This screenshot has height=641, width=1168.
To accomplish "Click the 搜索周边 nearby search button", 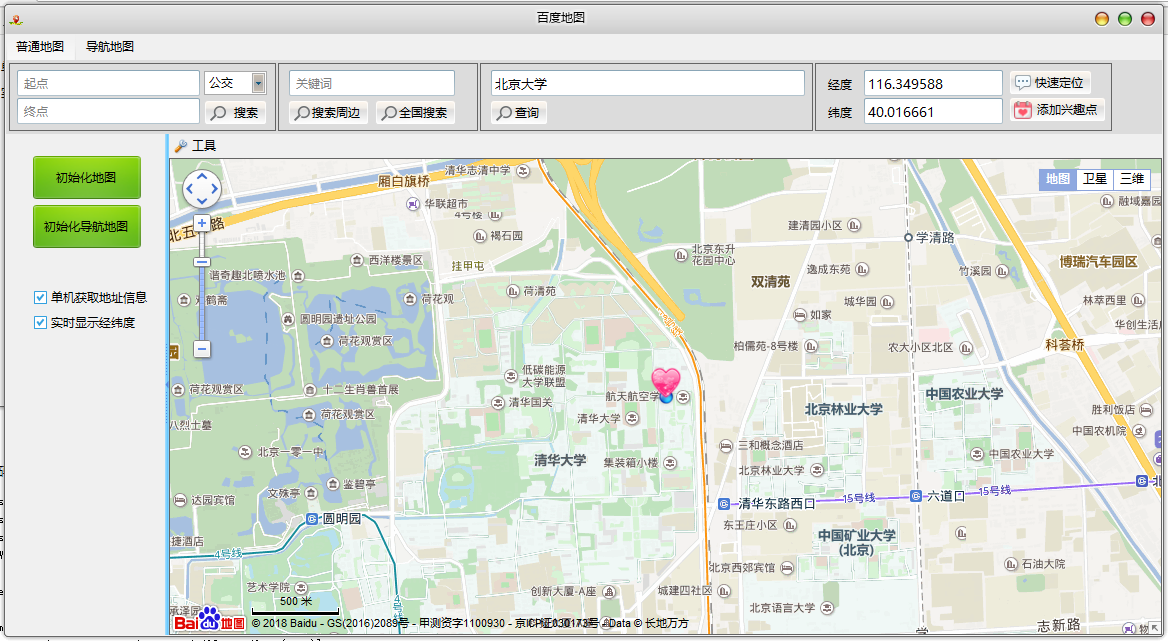I will click(x=328, y=112).
